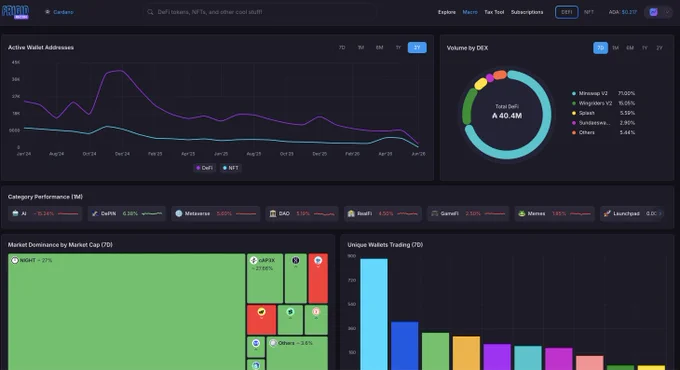This screenshot has height=370, width=680.
Task: Open the Metaverse category chip
Action: [x=216, y=213]
